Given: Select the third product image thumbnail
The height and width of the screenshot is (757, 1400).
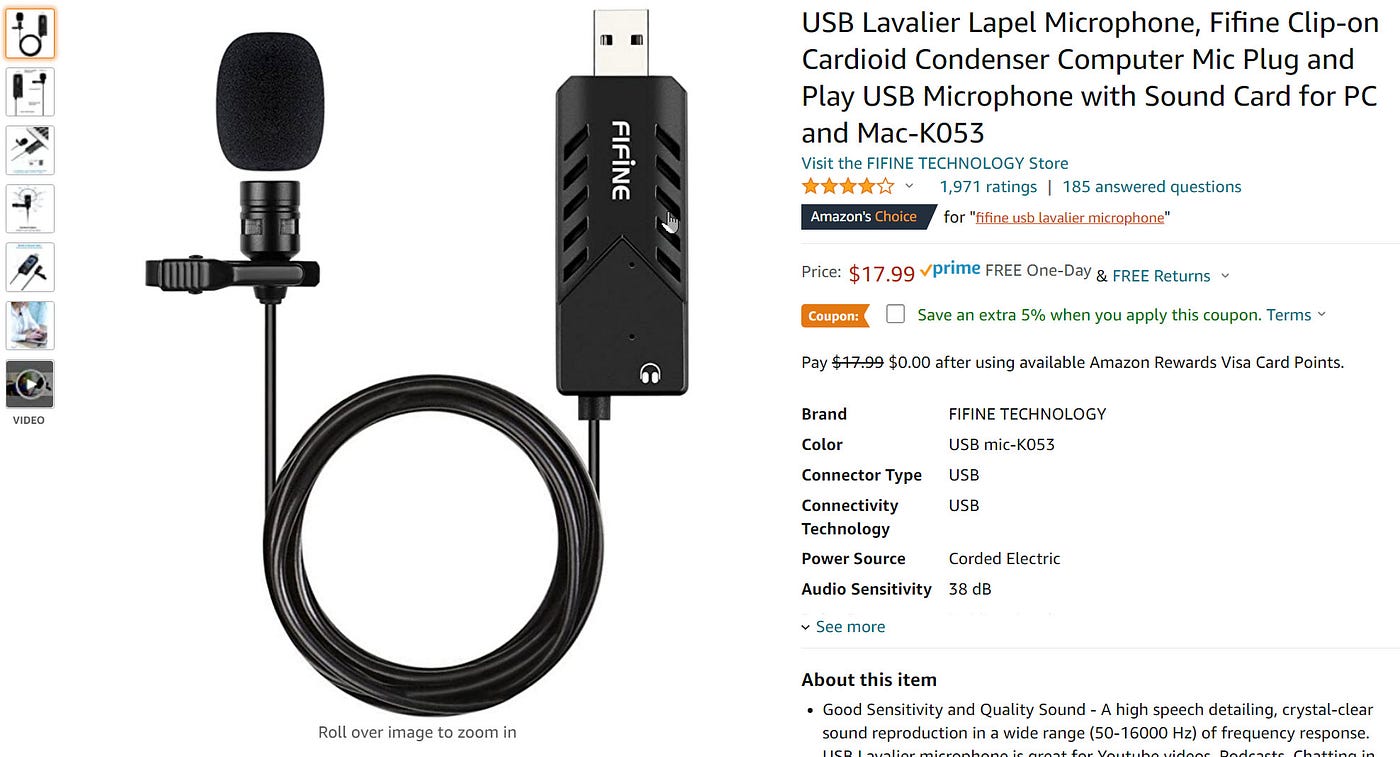Looking at the screenshot, I should [x=30, y=150].
